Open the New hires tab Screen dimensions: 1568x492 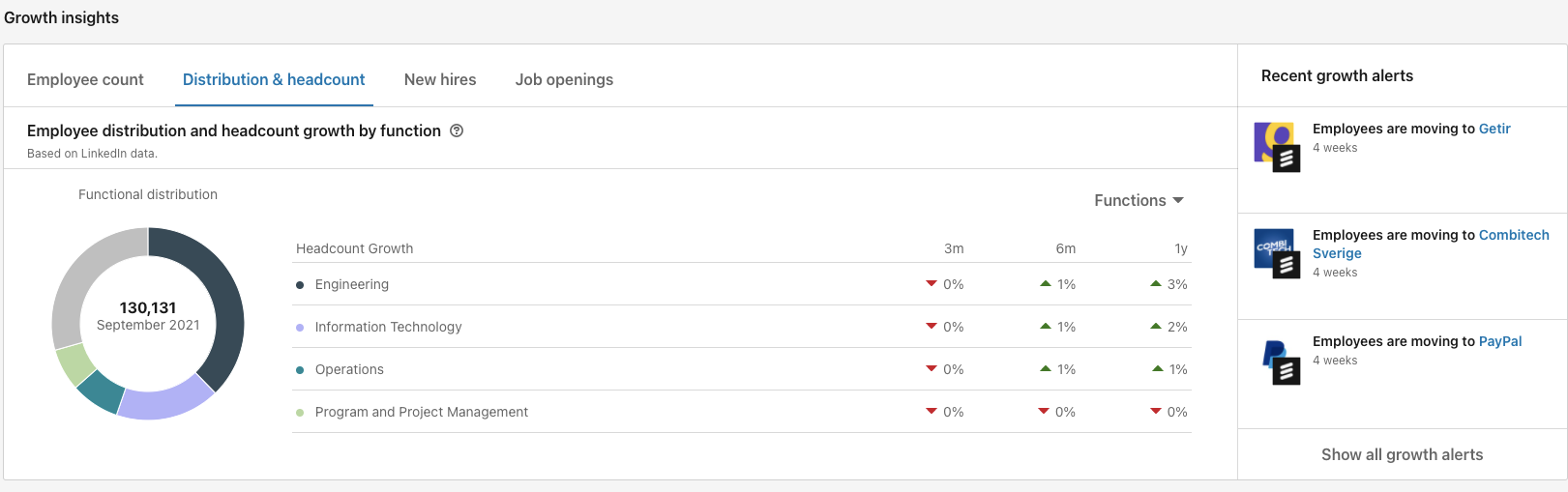pos(440,80)
